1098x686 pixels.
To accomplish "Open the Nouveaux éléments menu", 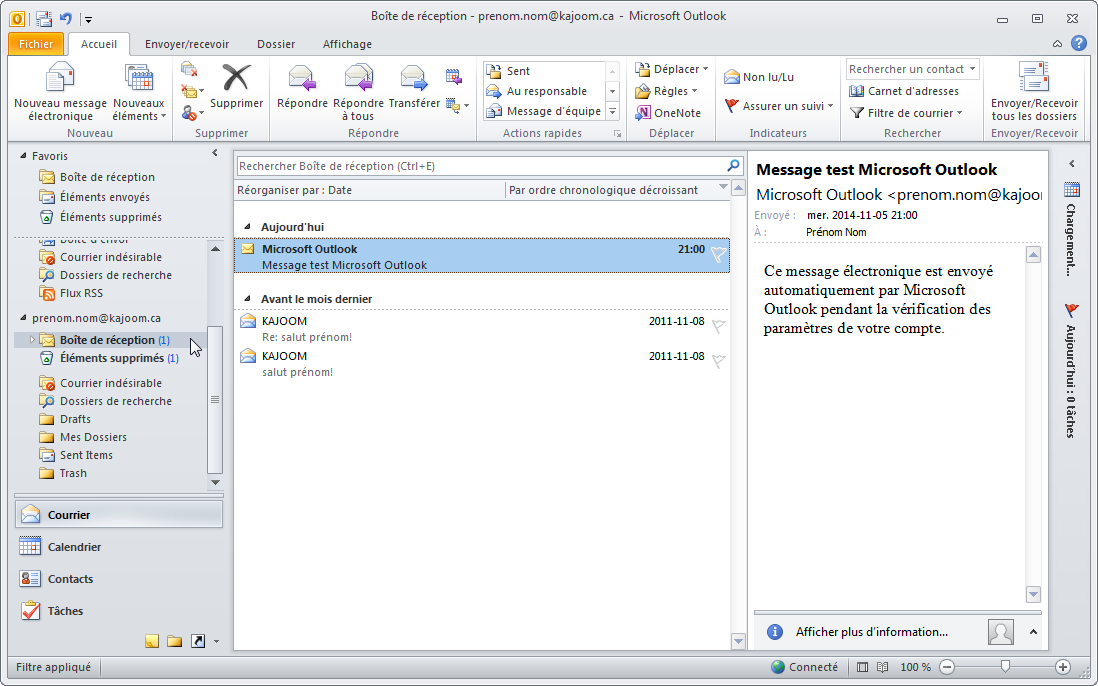I will coord(139,92).
